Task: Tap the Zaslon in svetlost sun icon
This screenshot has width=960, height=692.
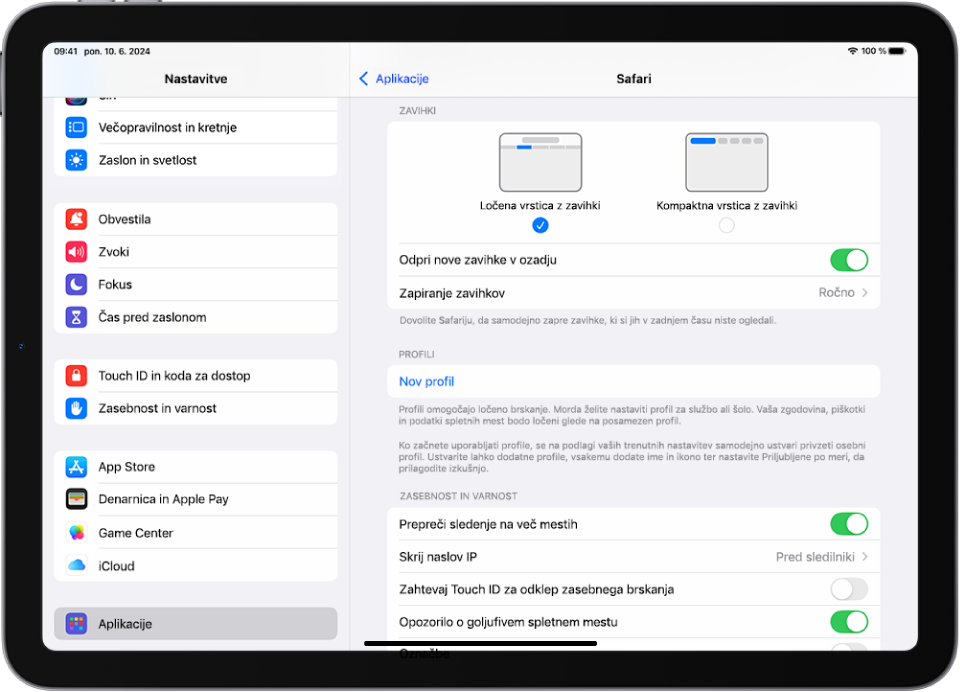Action: point(76,160)
